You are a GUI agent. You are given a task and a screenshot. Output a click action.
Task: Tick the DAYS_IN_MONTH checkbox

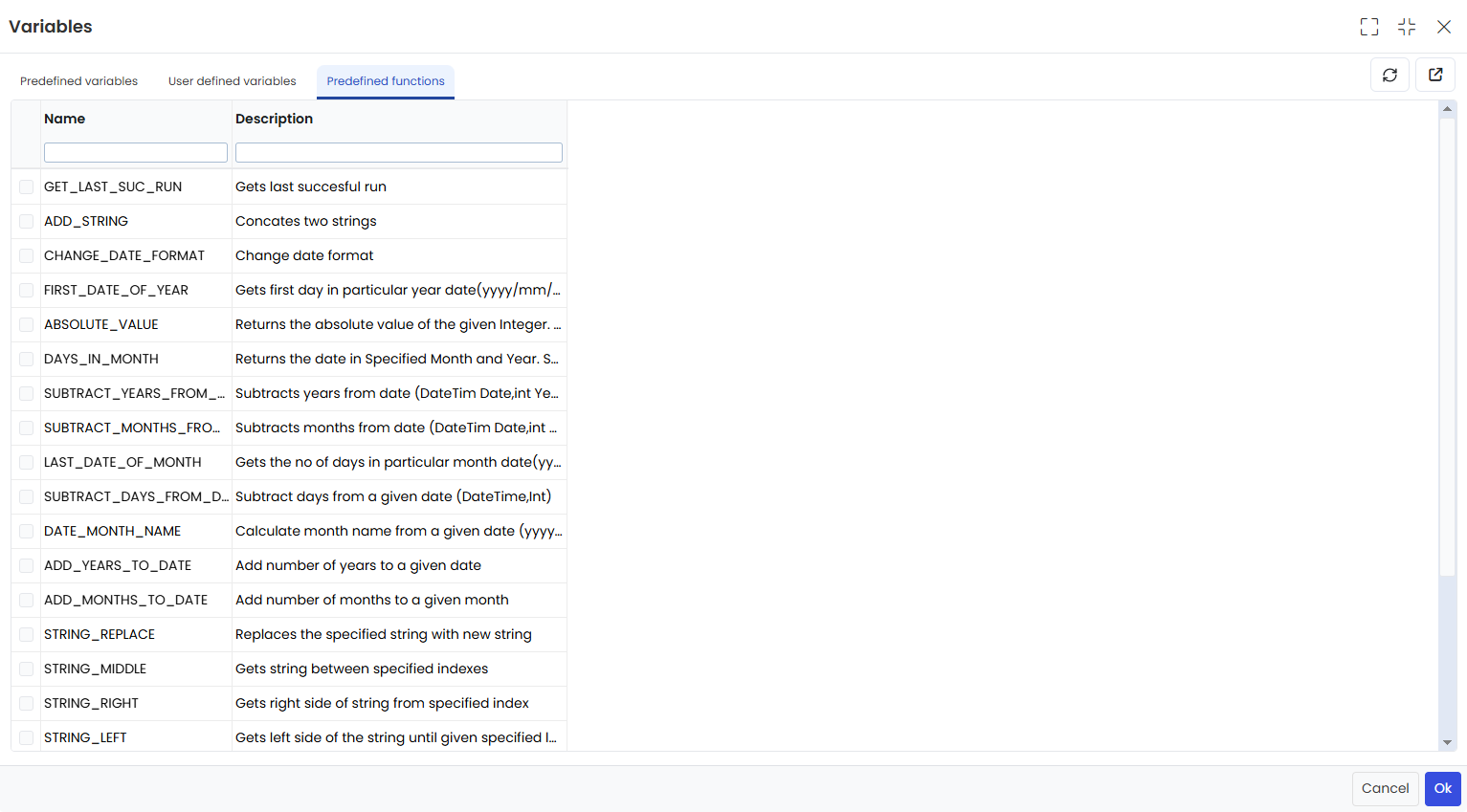tap(26, 360)
